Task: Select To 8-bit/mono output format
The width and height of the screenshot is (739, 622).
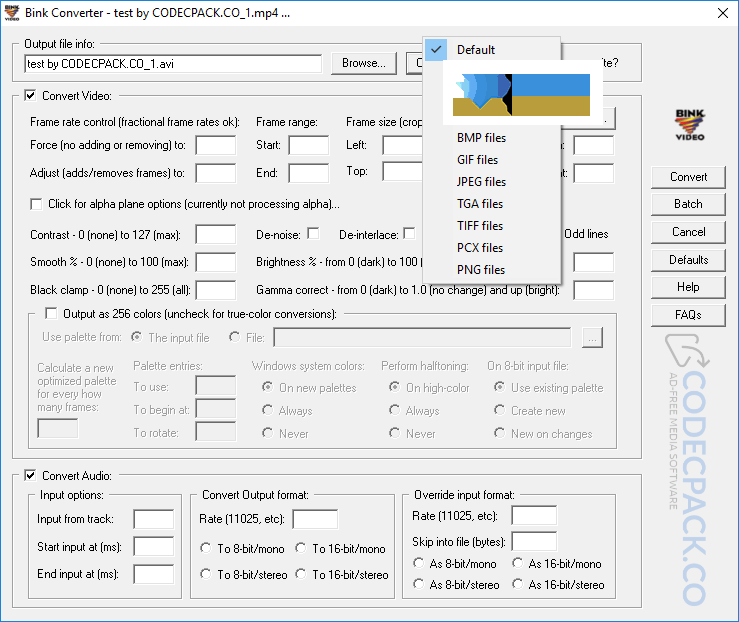Action: tap(205, 548)
